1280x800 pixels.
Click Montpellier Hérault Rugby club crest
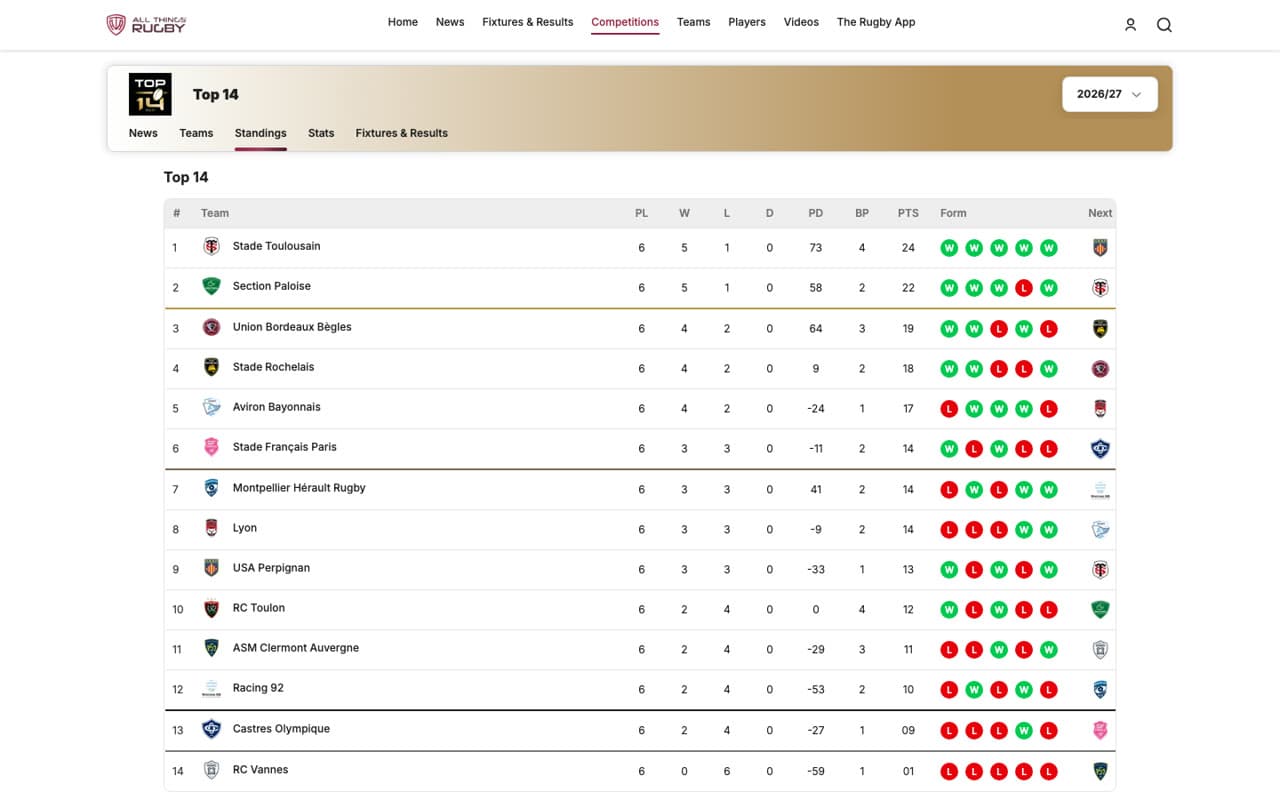[211, 489]
